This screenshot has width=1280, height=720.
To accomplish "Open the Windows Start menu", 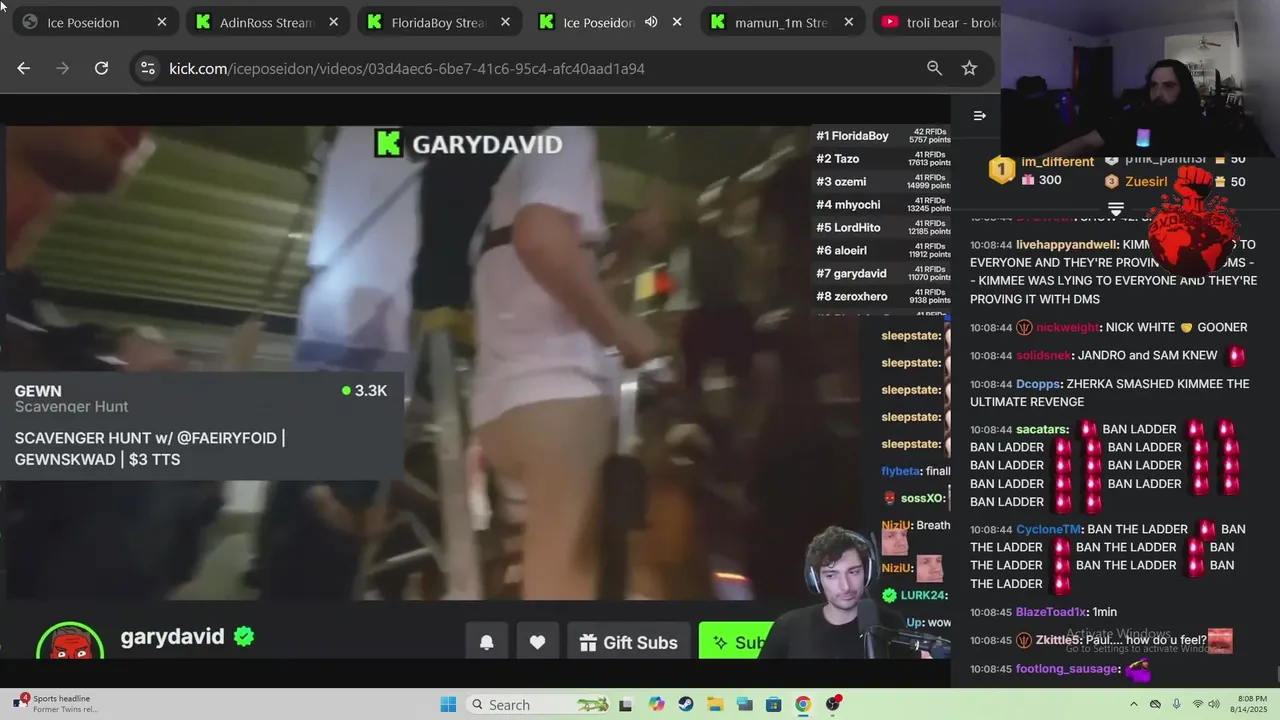I will tap(448, 704).
